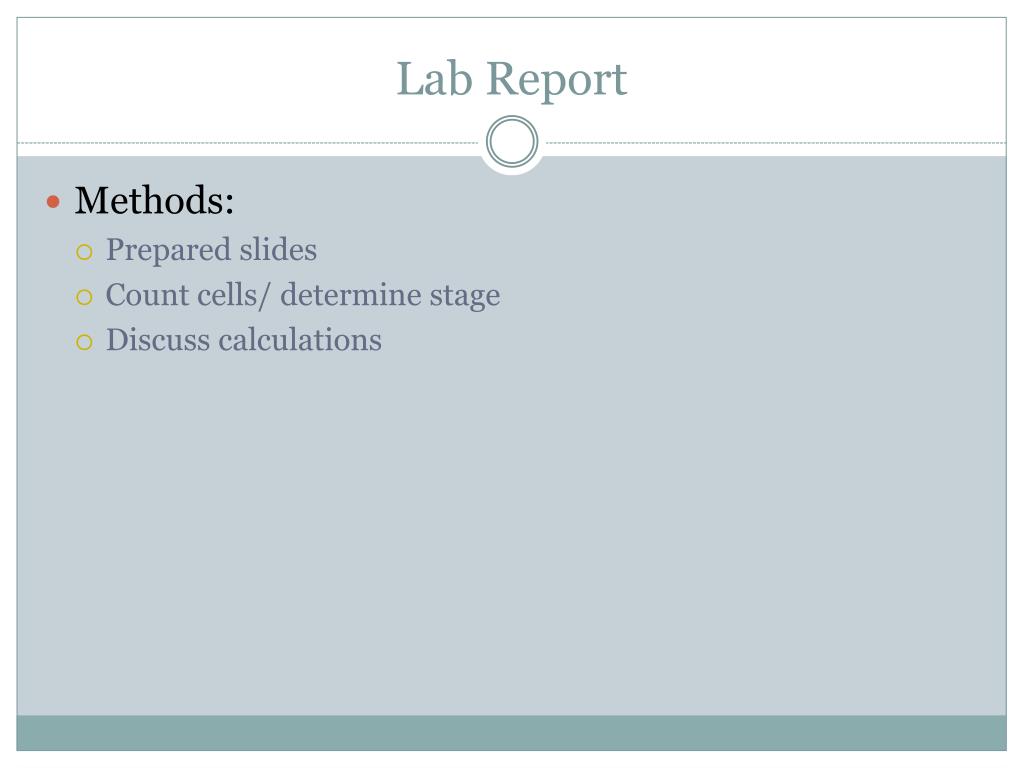This screenshot has height=768, width=1024.
Task: Click the hollow bullet before Discuss calculations
Action: (x=84, y=342)
